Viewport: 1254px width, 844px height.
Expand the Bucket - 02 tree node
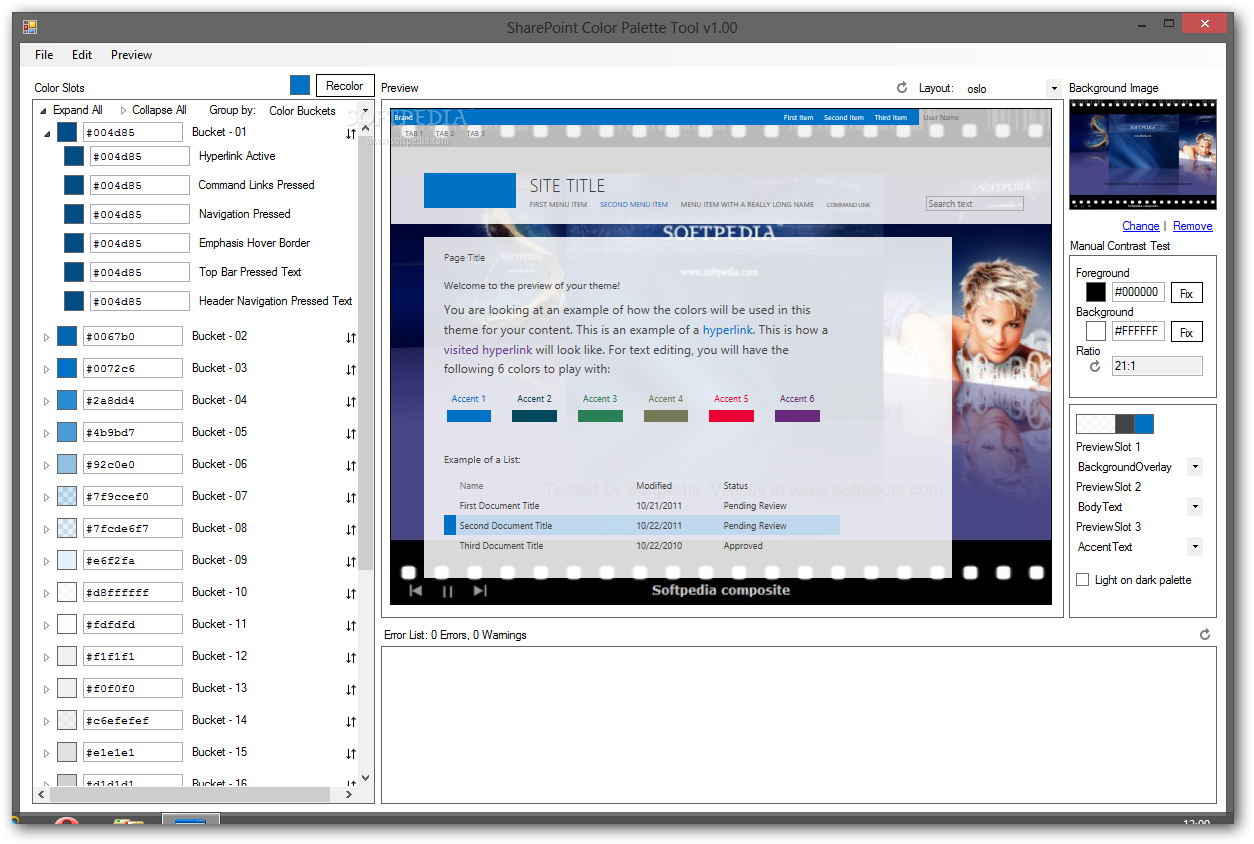46,337
